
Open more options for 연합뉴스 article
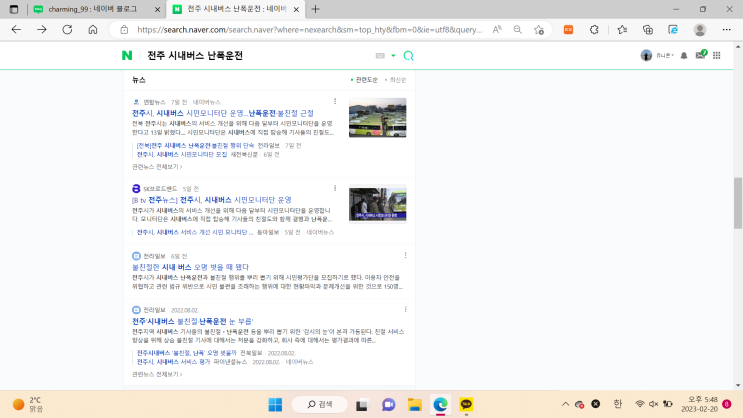coord(335,101)
